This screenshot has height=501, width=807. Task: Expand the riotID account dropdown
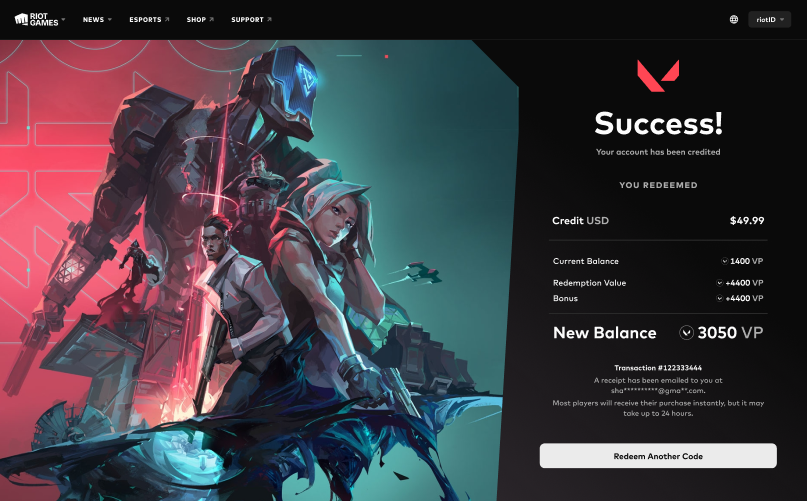(x=769, y=20)
